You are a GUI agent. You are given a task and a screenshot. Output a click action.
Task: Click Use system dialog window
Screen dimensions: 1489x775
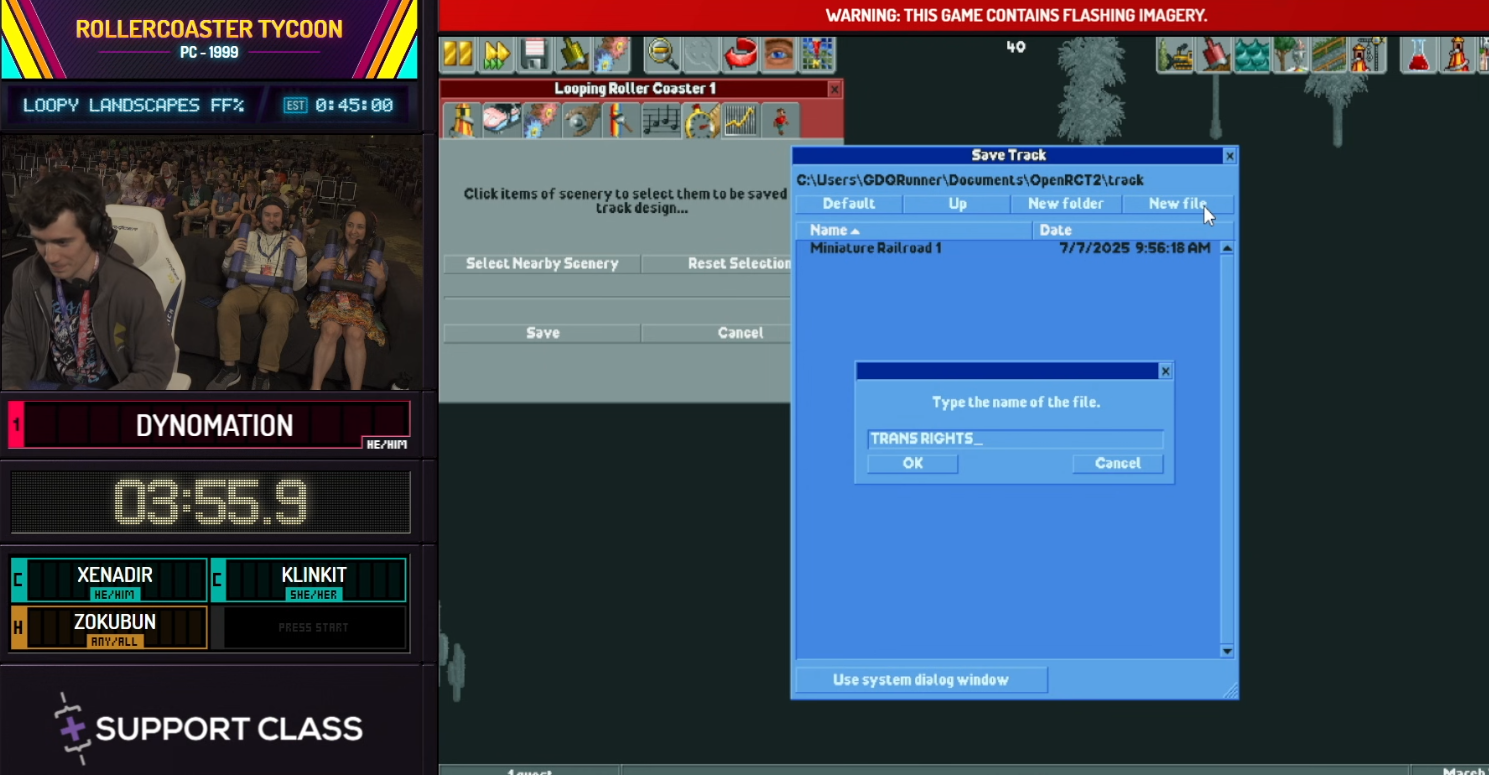coord(921,680)
